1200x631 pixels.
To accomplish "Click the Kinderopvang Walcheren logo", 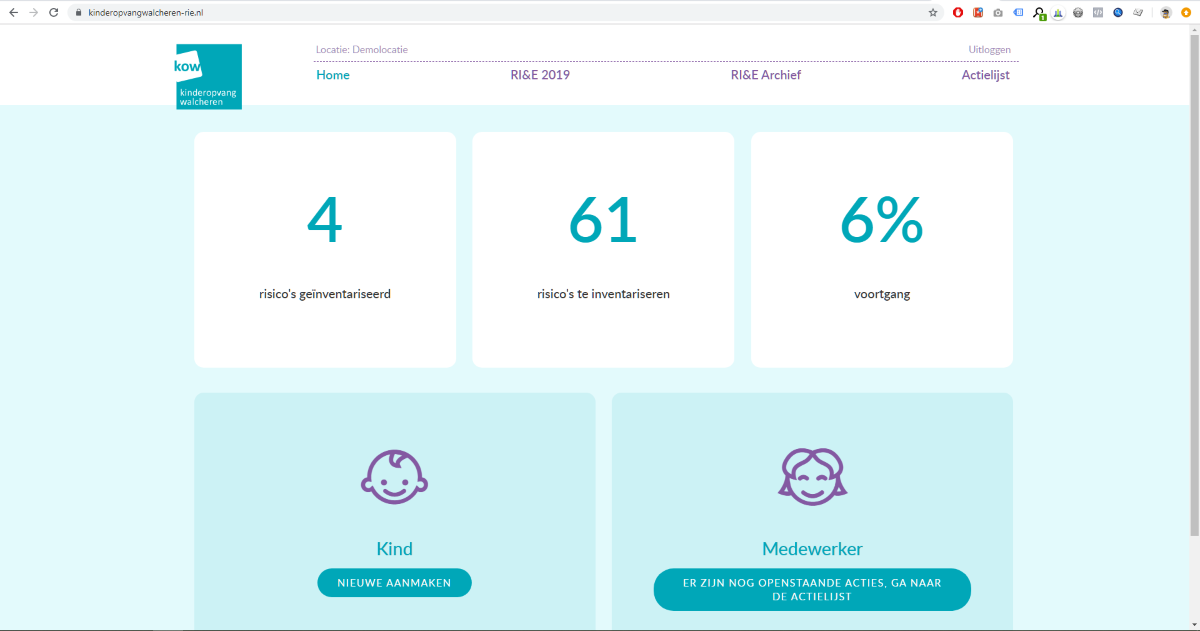I will [208, 76].
